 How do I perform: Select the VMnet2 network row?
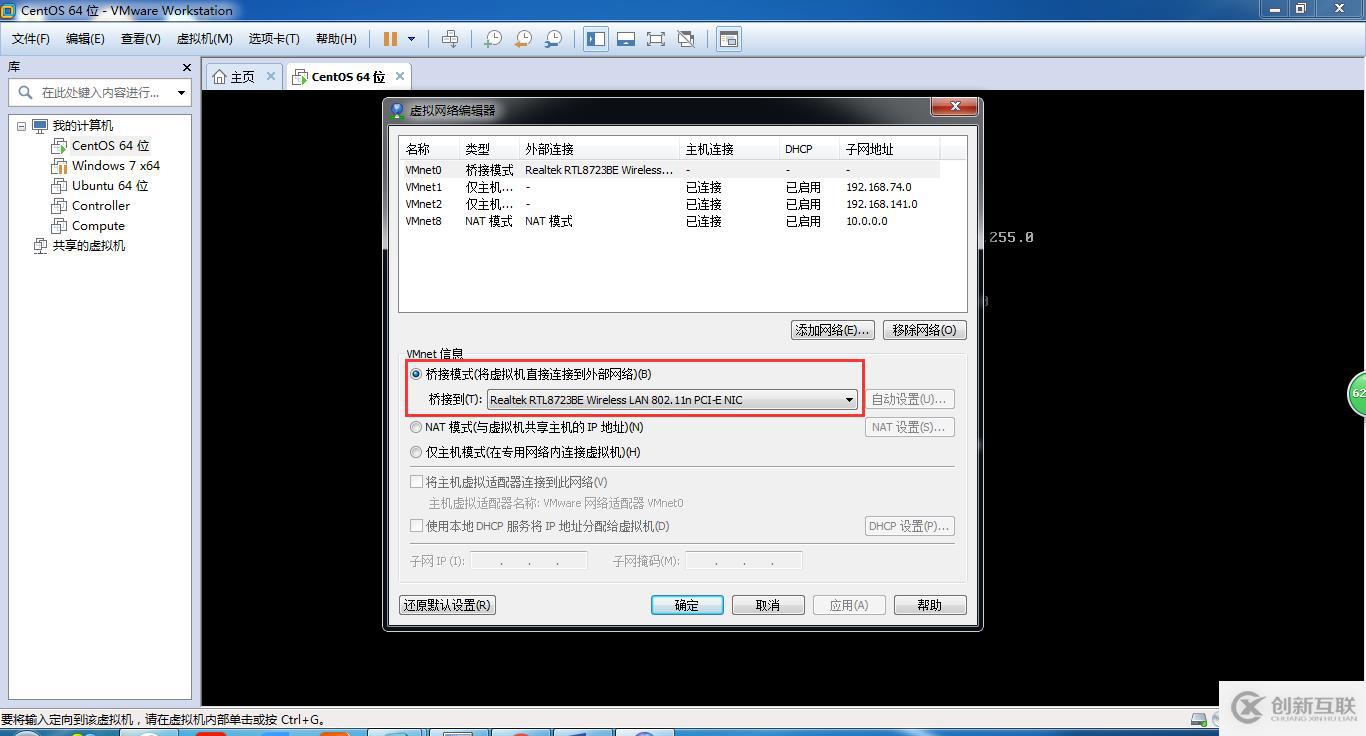[x=670, y=204]
